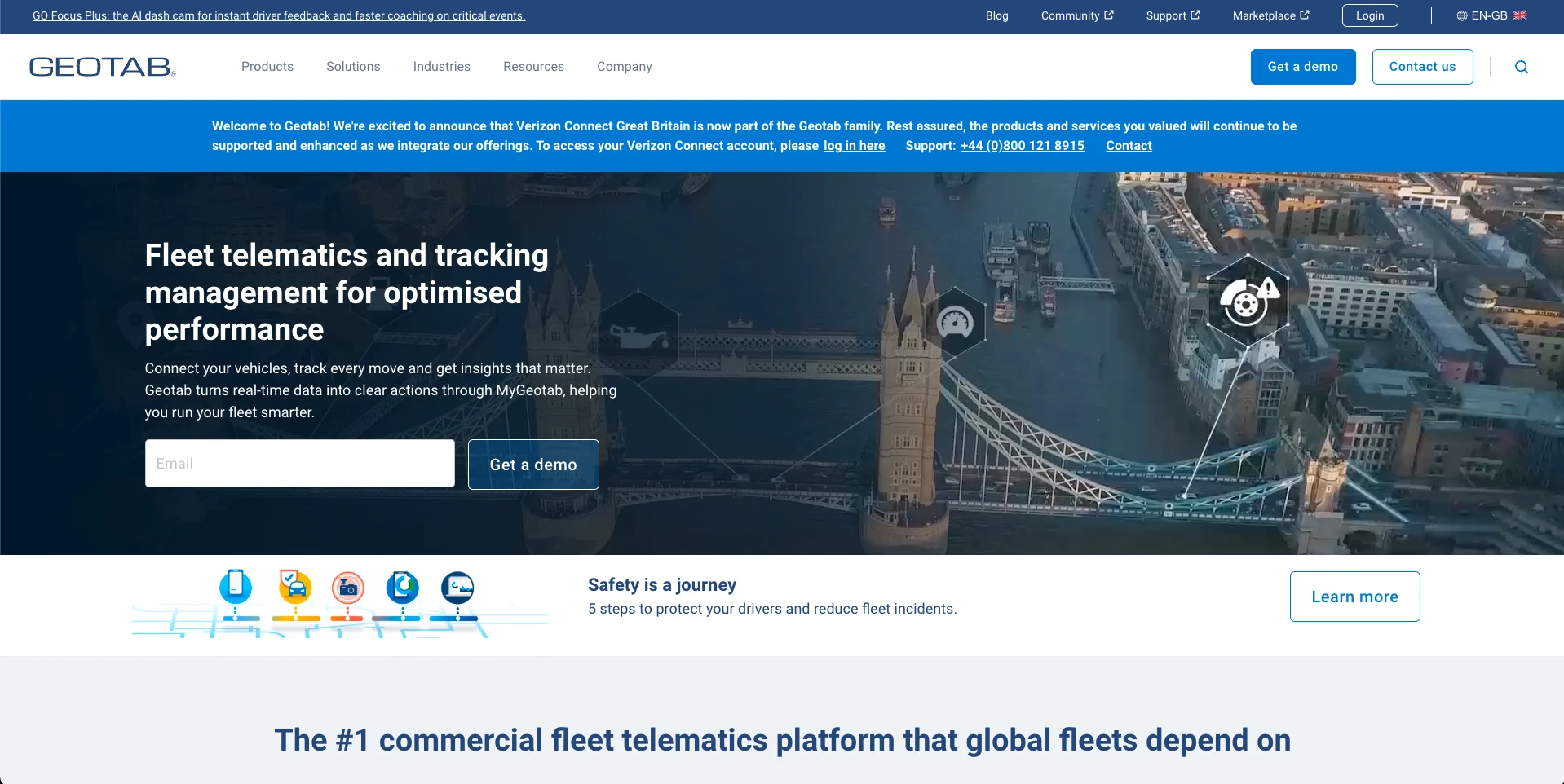The height and width of the screenshot is (784, 1564).
Task: Click the Geotab logo
Action: point(103,67)
